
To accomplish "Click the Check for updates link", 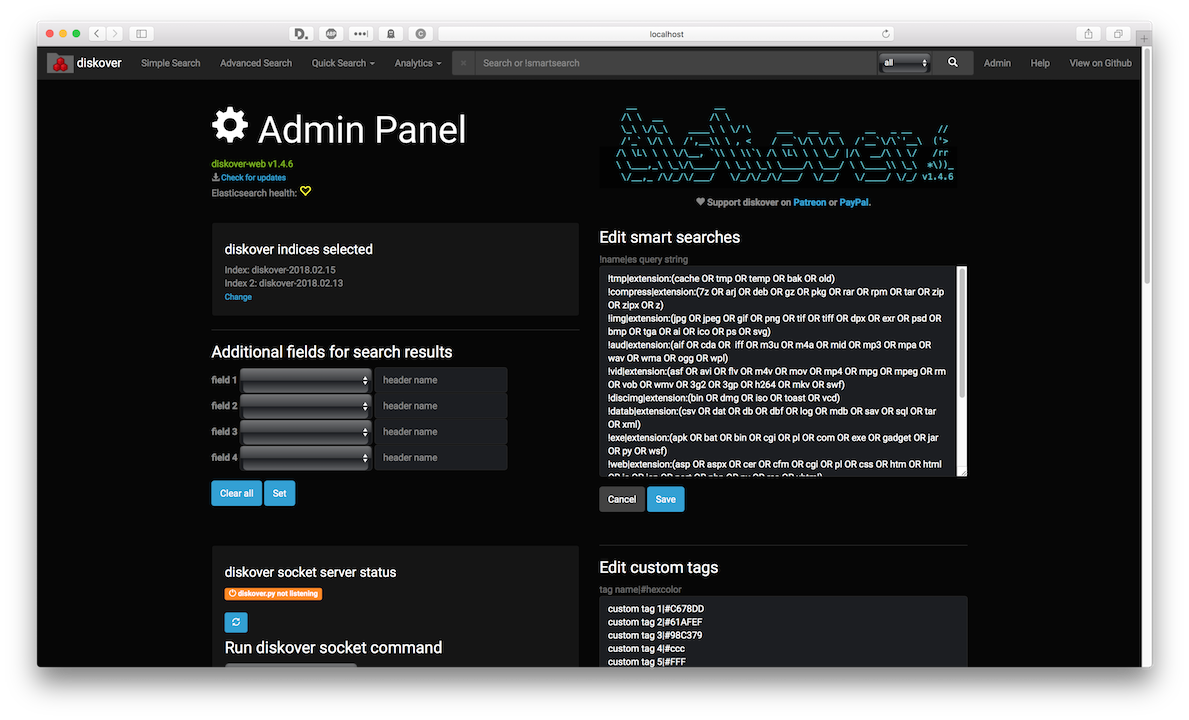I will [x=253, y=177].
